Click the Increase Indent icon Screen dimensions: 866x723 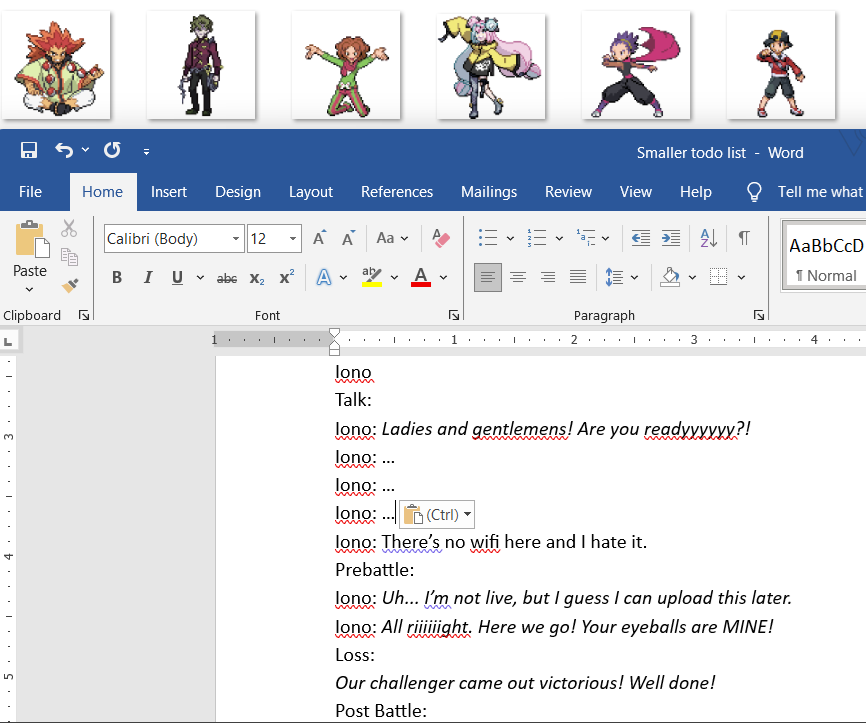[671, 238]
